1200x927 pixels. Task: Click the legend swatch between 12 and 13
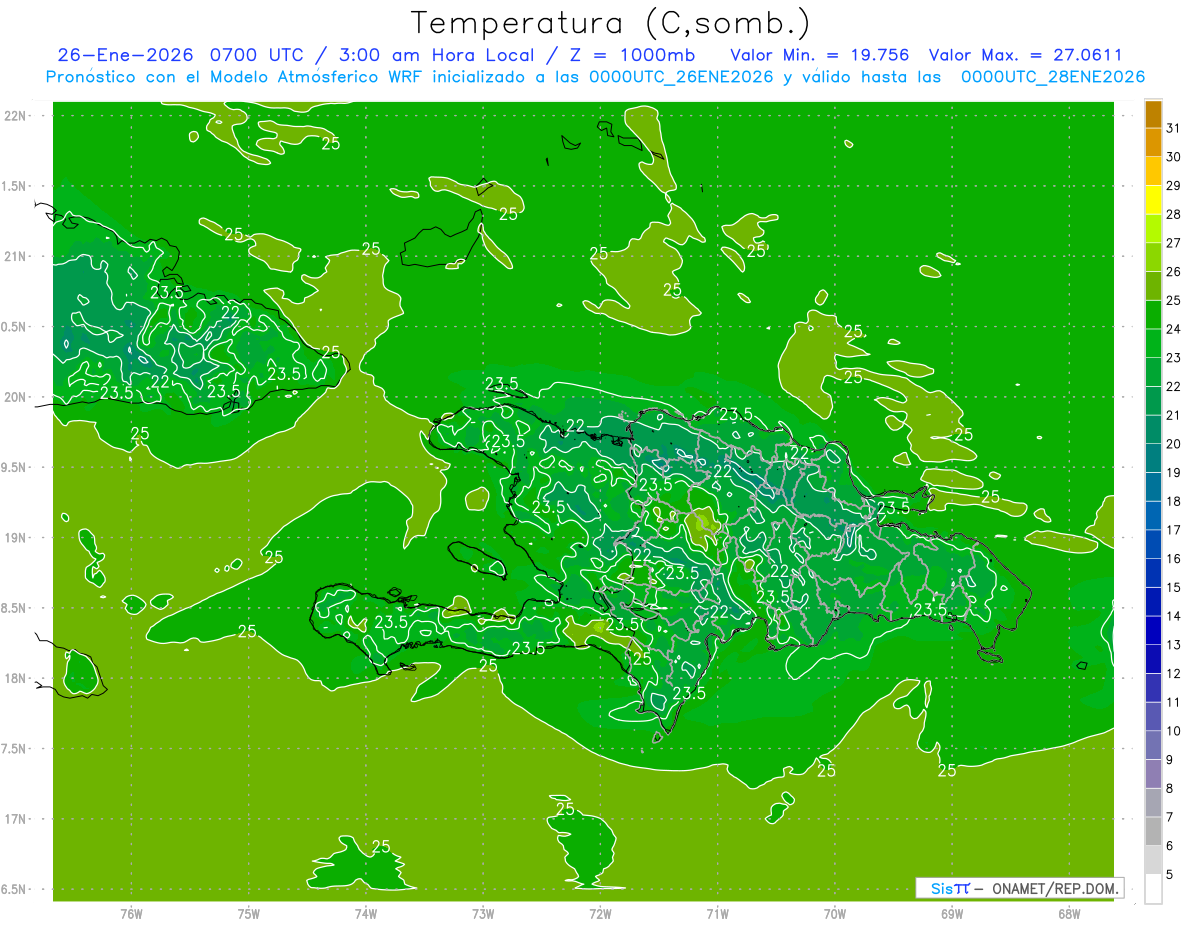tap(1153, 659)
